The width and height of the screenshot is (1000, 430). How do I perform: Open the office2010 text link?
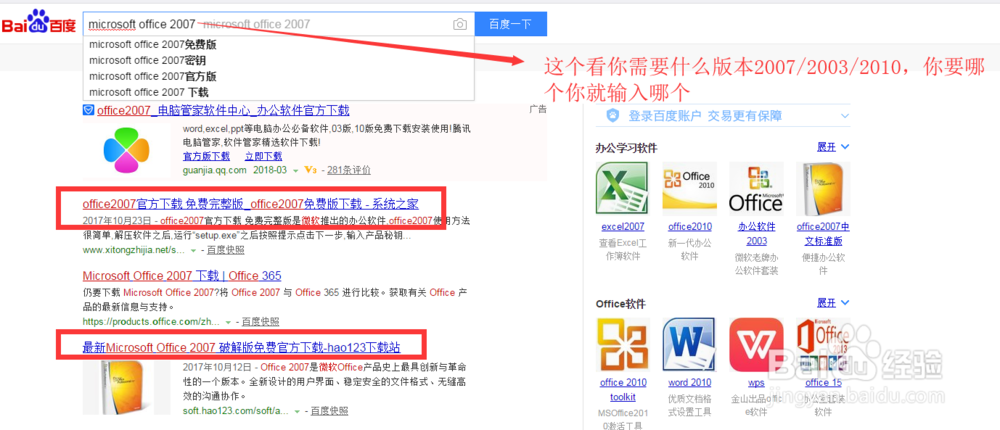689,226
